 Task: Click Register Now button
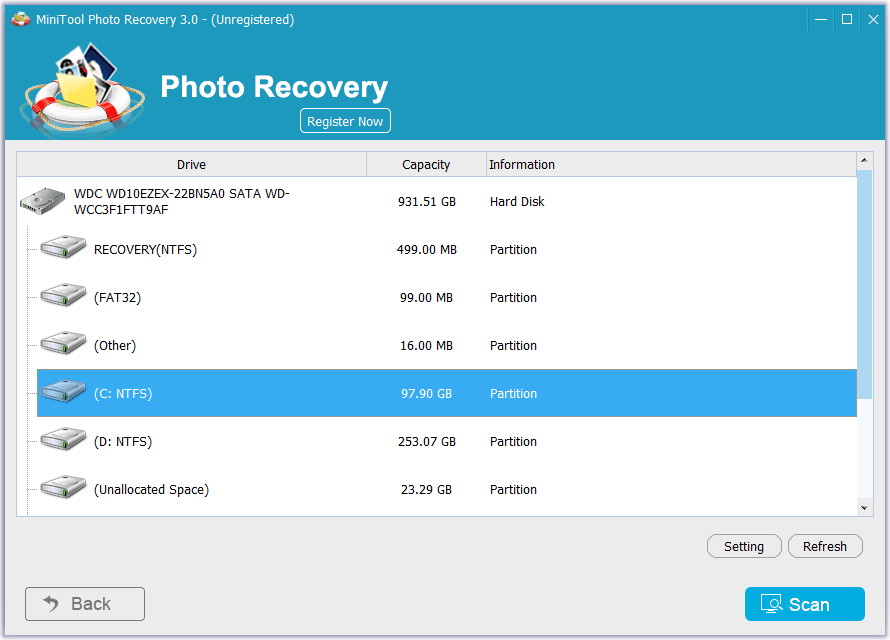click(345, 121)
